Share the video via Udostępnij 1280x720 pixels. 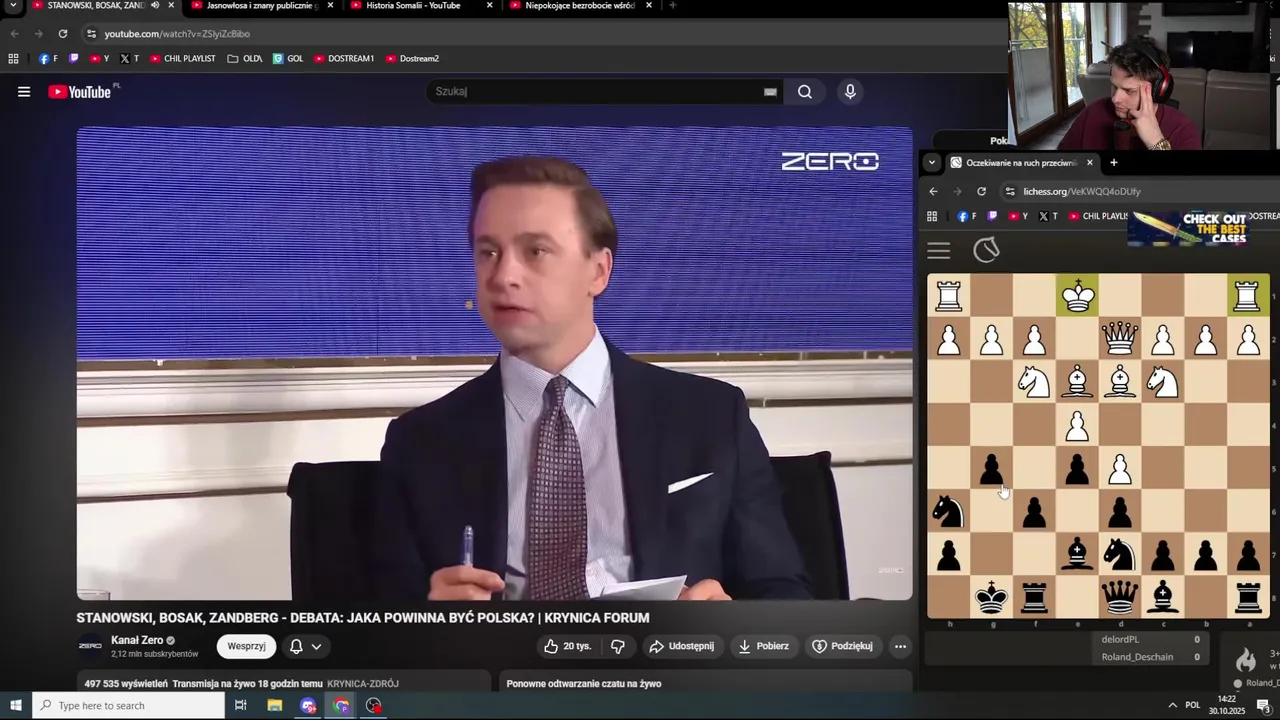[x=681, y=646]
